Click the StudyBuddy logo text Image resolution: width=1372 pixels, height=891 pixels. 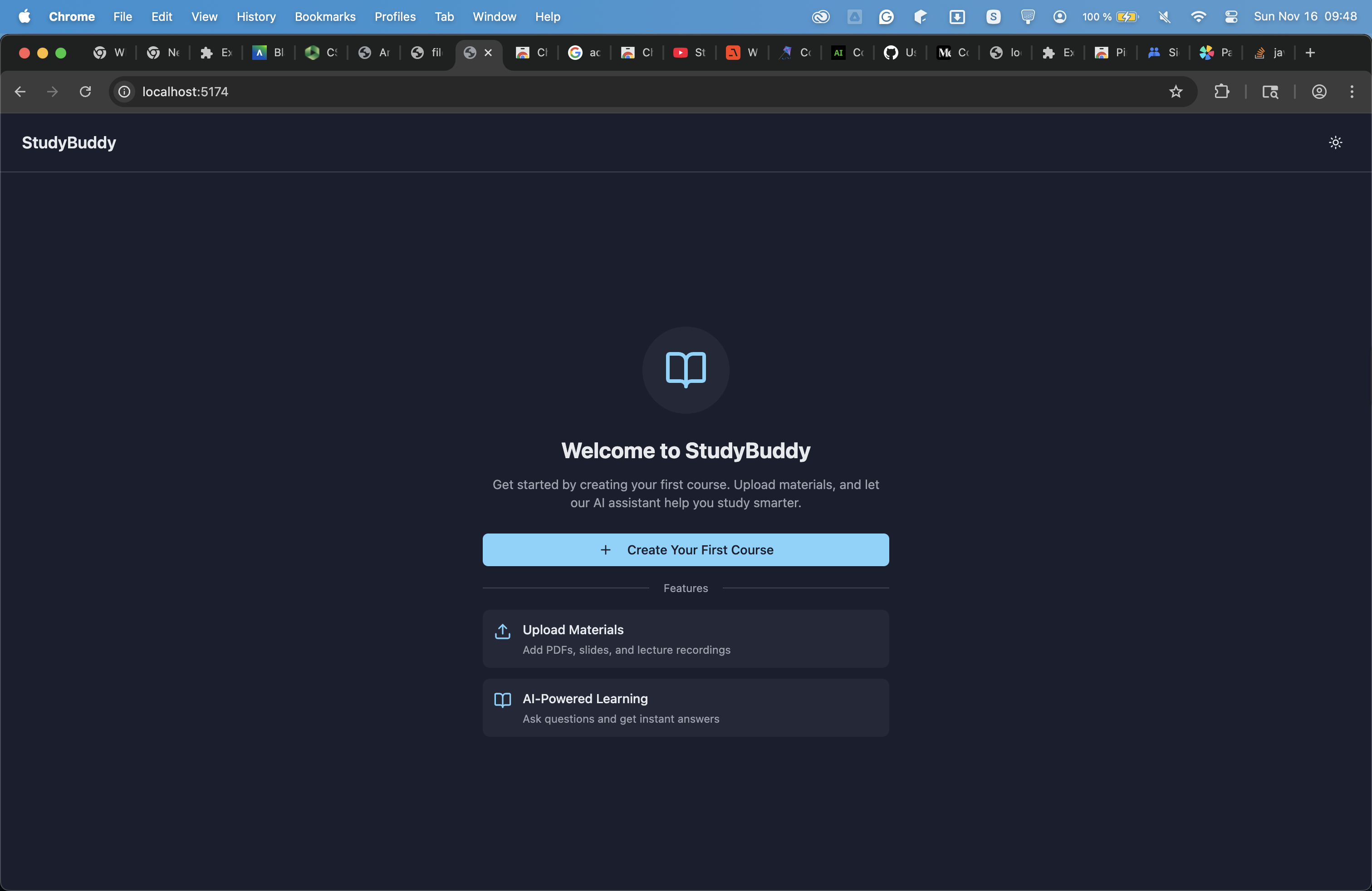[69, 142]
